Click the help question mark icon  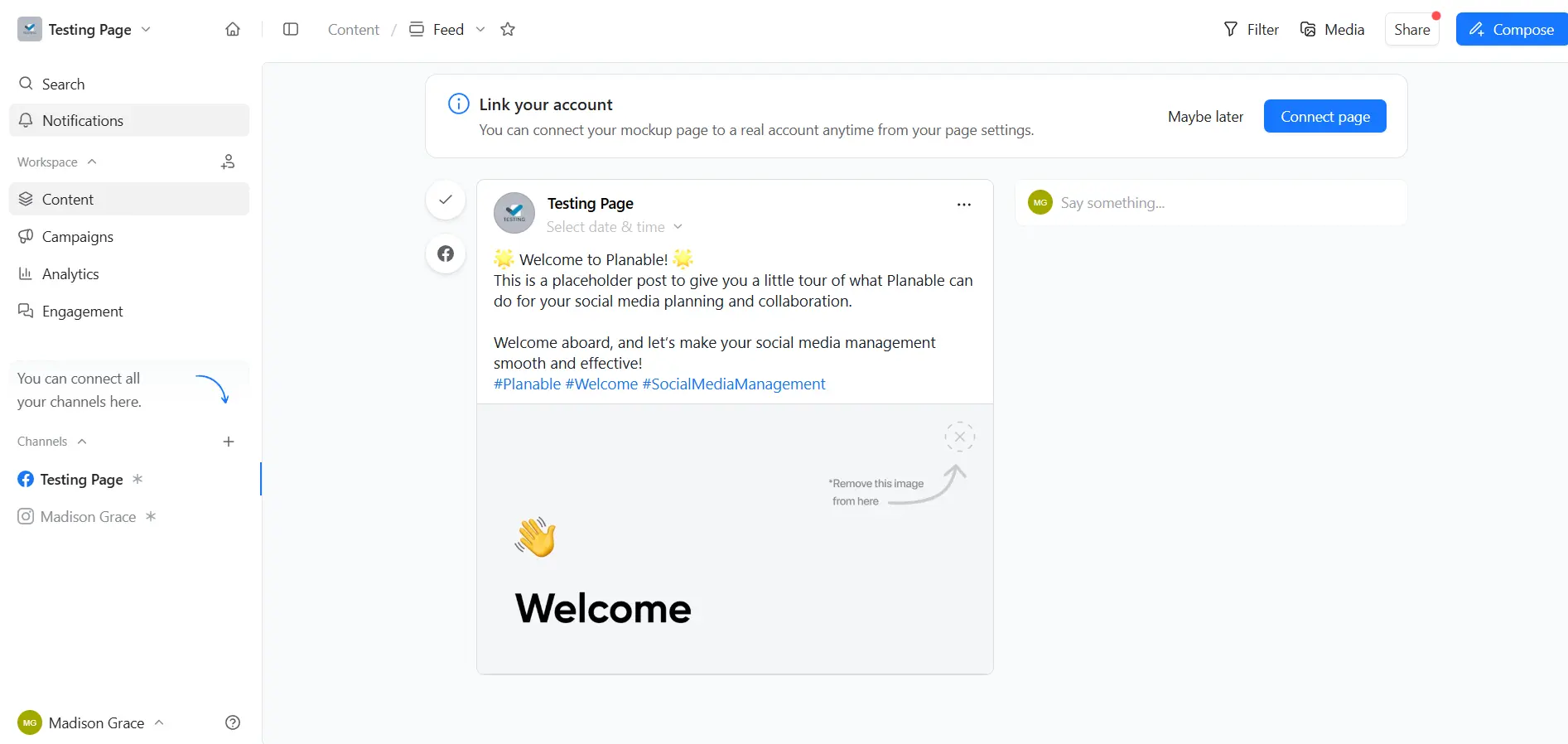[x=233, y=722]
